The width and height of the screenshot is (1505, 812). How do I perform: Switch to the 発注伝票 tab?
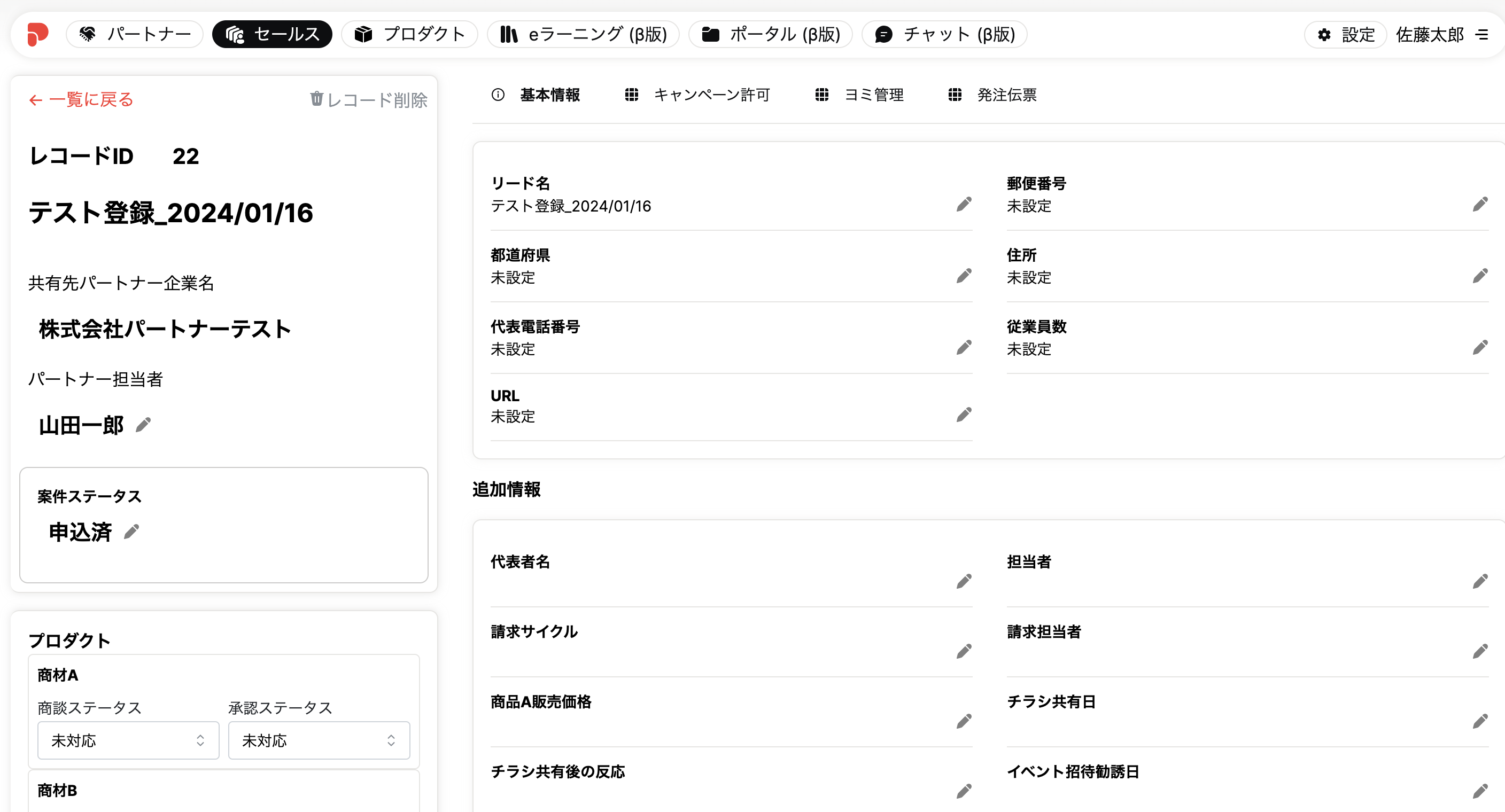[x=992, y=95]
